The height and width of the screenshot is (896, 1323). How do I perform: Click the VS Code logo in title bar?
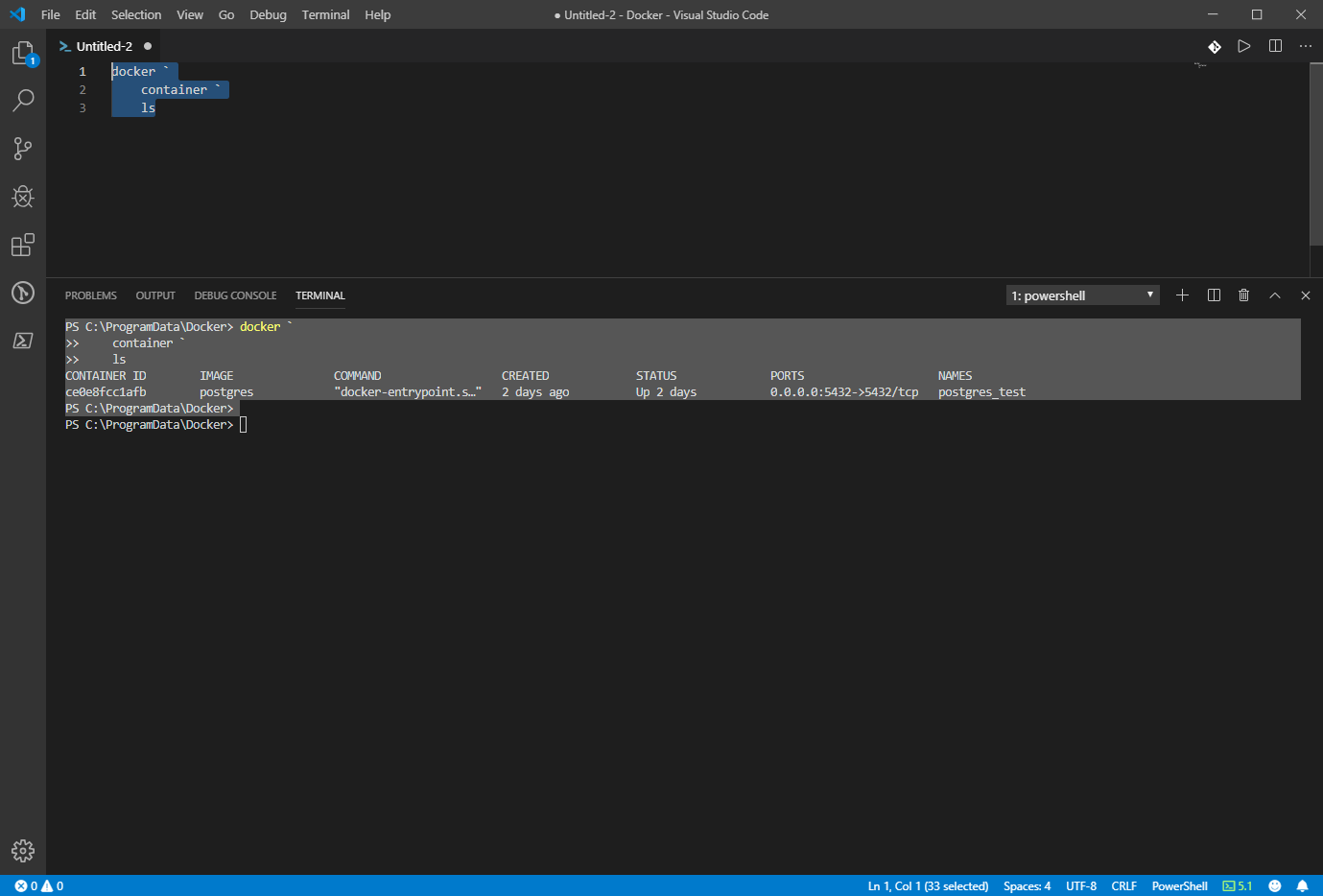click(x=17, y=14)
